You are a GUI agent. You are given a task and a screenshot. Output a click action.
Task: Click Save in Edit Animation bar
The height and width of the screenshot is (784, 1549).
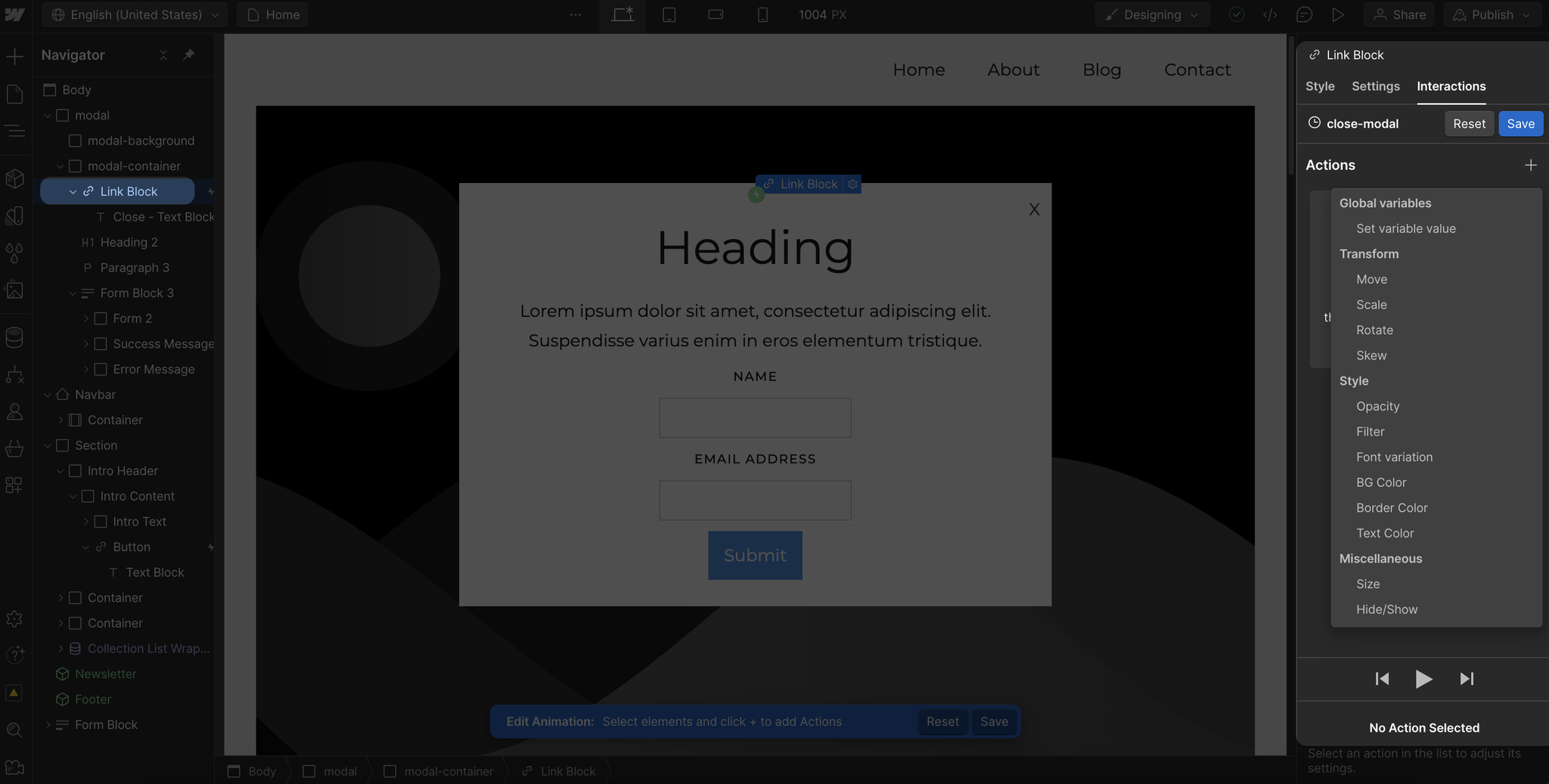click(x=994, y=722)
